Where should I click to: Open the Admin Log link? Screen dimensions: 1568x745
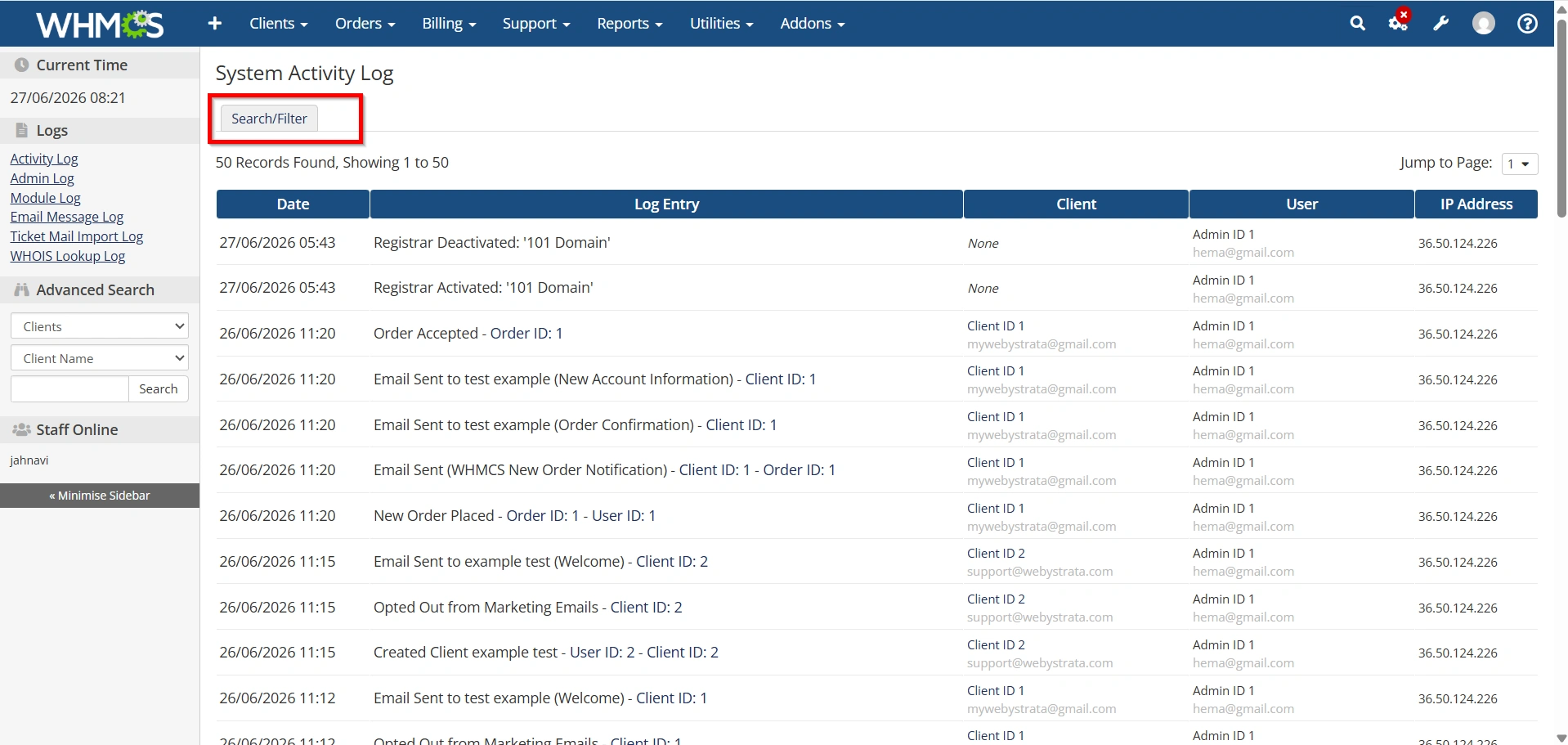42,178
